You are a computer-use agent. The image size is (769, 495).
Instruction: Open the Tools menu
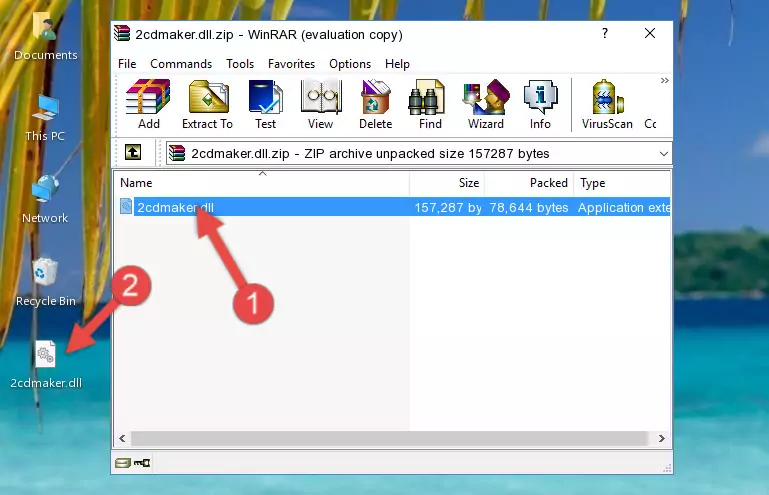click(240, 64)
